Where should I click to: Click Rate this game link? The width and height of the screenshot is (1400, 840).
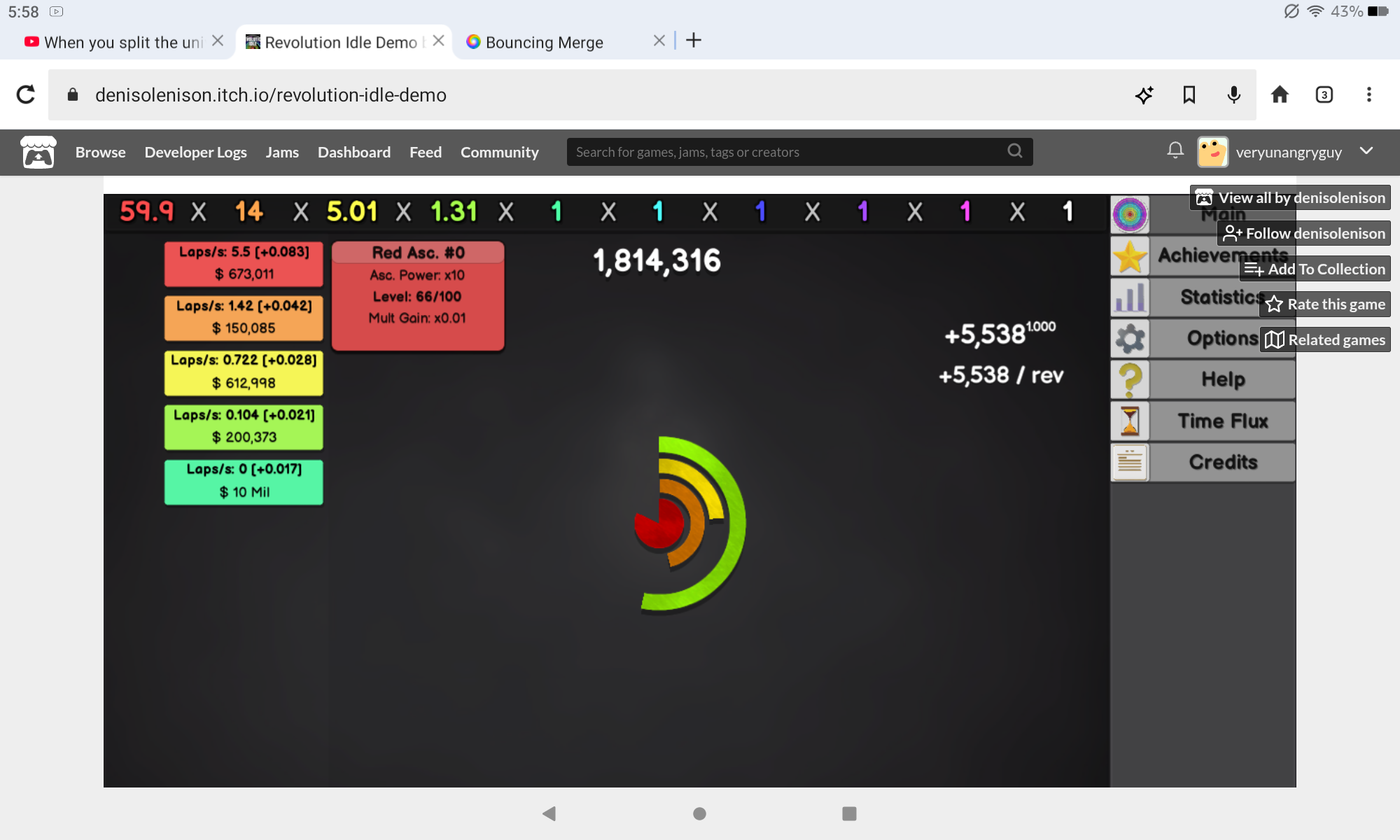click(x=1325, y=304)
